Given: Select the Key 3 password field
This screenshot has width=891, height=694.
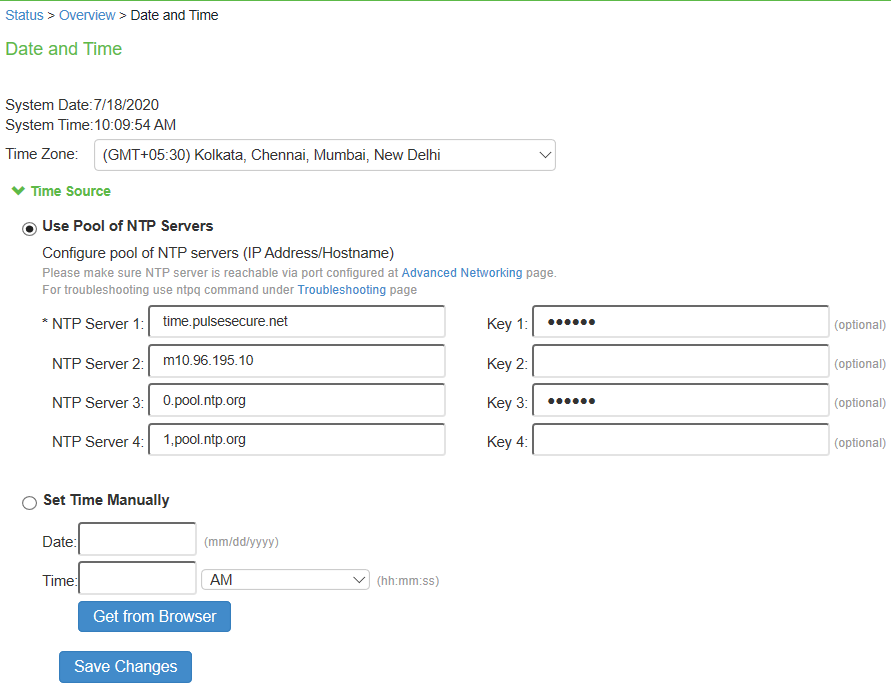Looking at the screenshot, I should (x=680, y=401).
